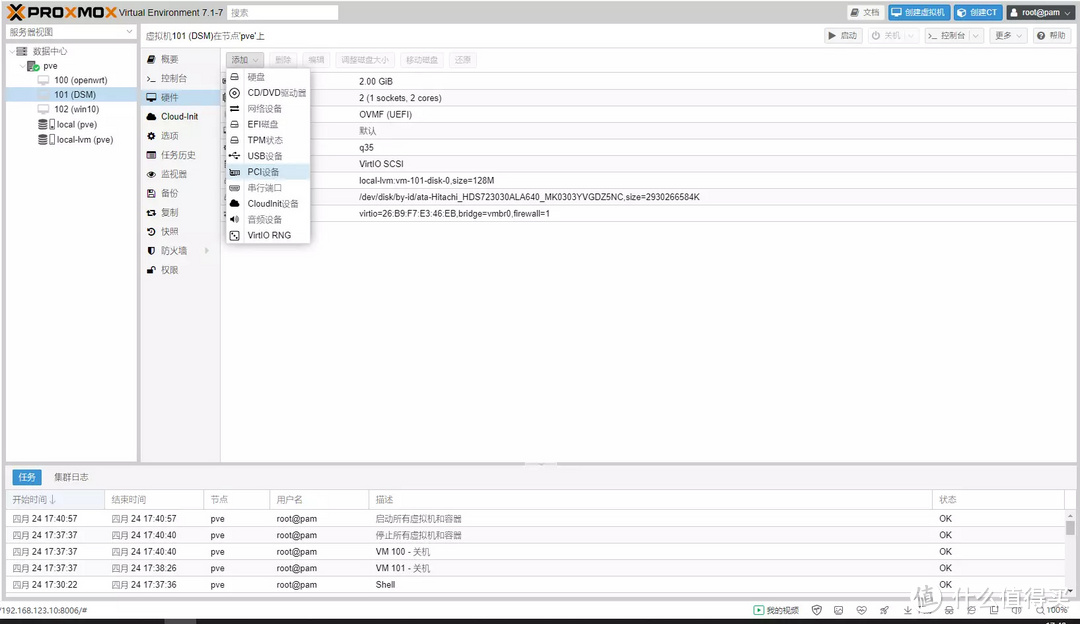This screenshot has height=624, width=1080.
Task: Click the book icon beside 概要
Action: (x=151, y=59)
